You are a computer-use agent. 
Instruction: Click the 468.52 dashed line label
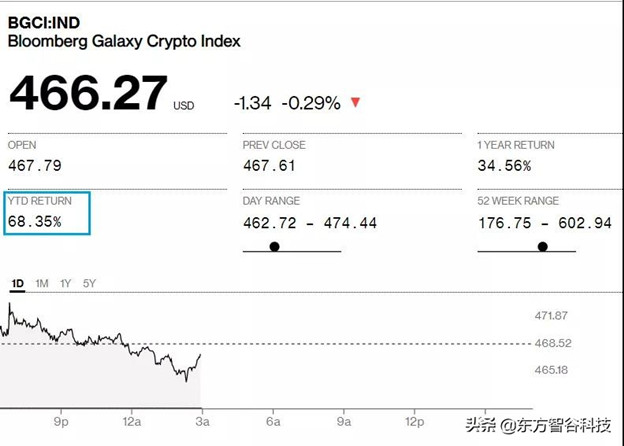pos(553,343)
